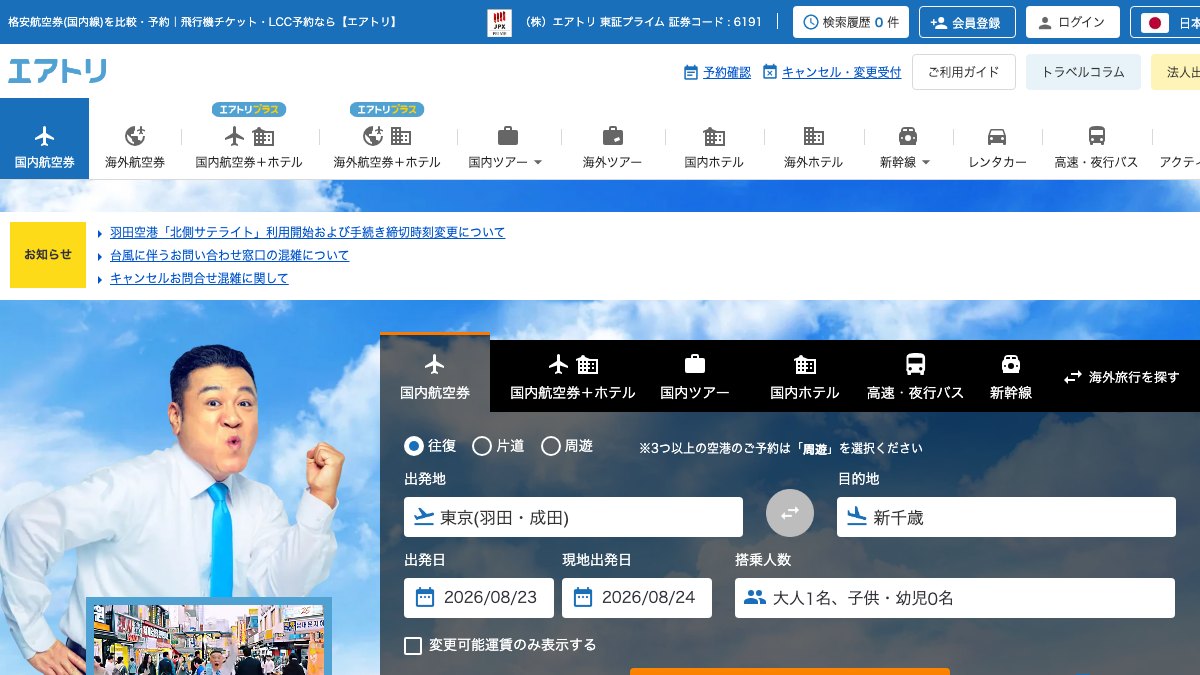Click the Japan flag language icon
This screenshot has width=1200, height=675.
(1156, 22)
